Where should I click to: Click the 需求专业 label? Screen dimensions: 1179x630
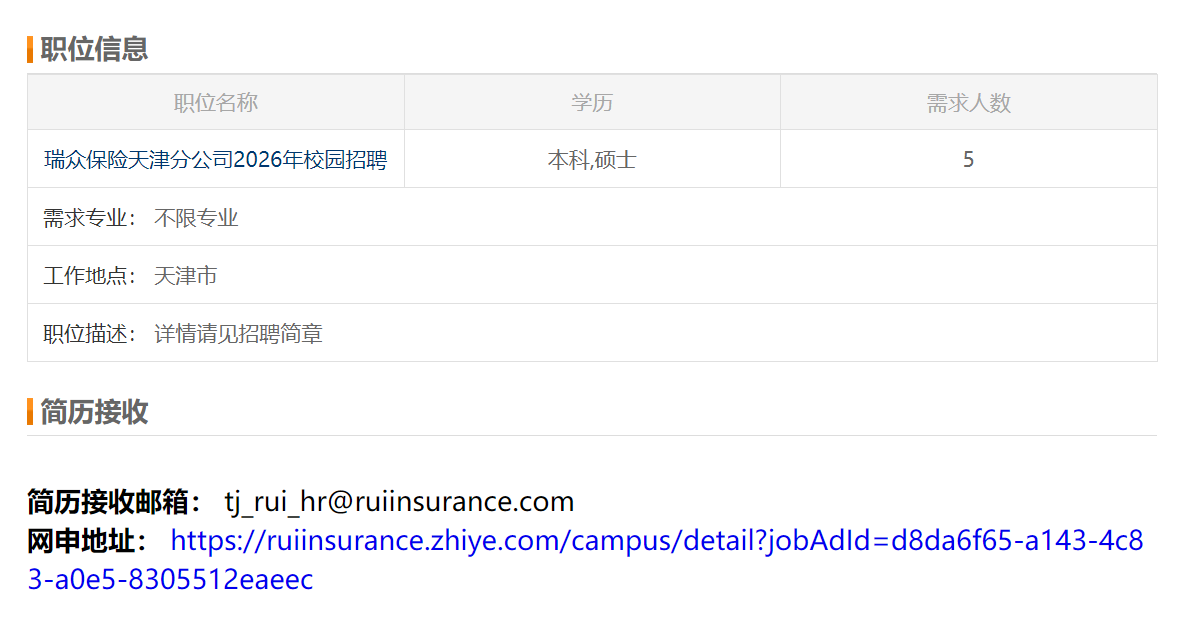pos(89,218)
